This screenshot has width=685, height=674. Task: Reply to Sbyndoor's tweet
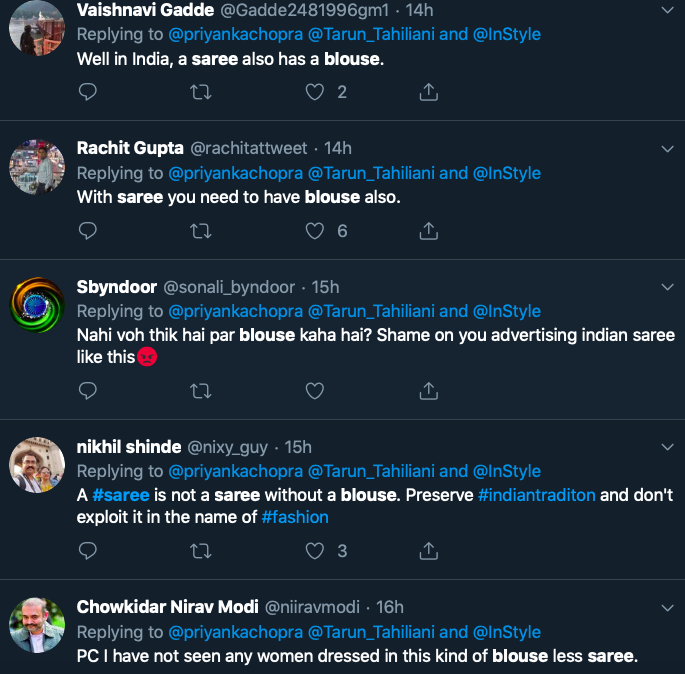tap(88, 390)
